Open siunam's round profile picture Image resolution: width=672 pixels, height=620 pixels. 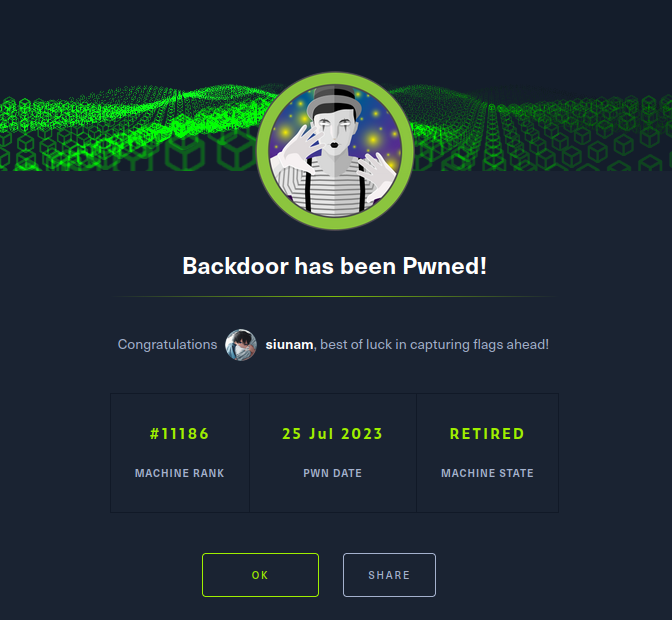click(241, 345)
